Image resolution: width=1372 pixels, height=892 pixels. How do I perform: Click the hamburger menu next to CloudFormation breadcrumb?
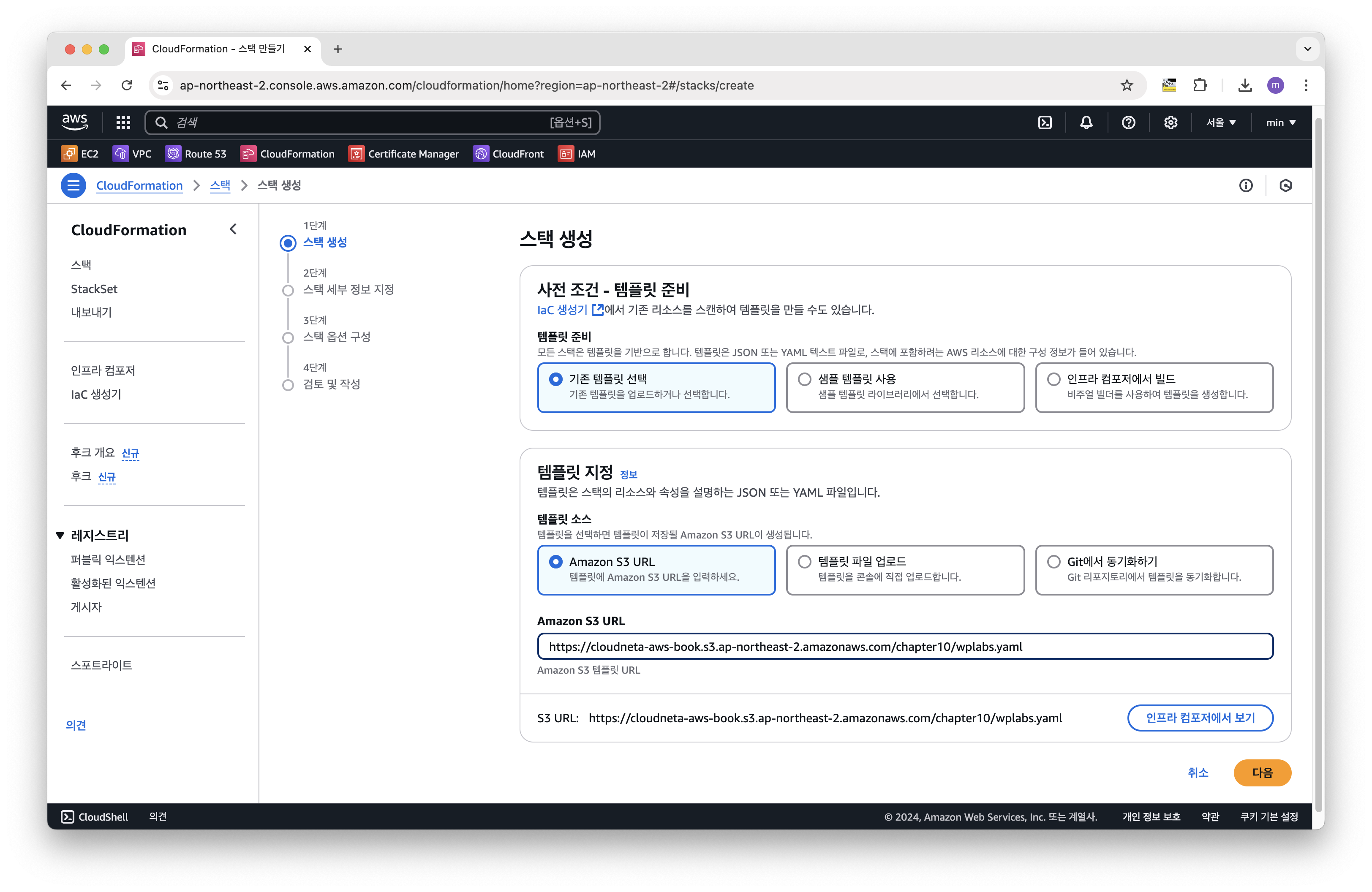[73, 185]
